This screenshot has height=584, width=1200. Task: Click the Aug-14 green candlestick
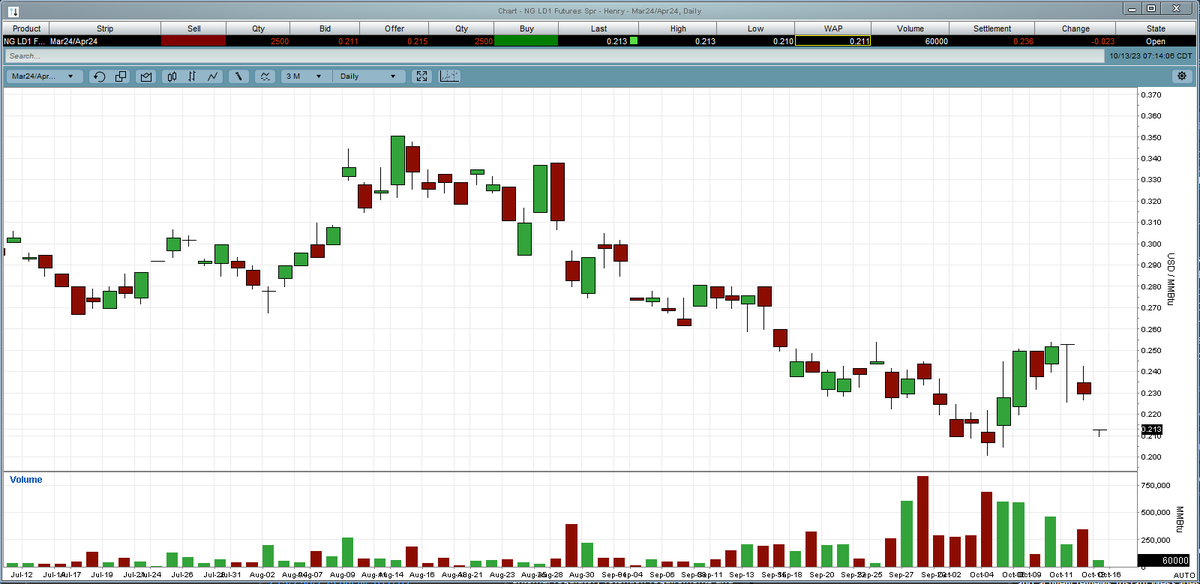pyautogui.click(x=397, y=160)
